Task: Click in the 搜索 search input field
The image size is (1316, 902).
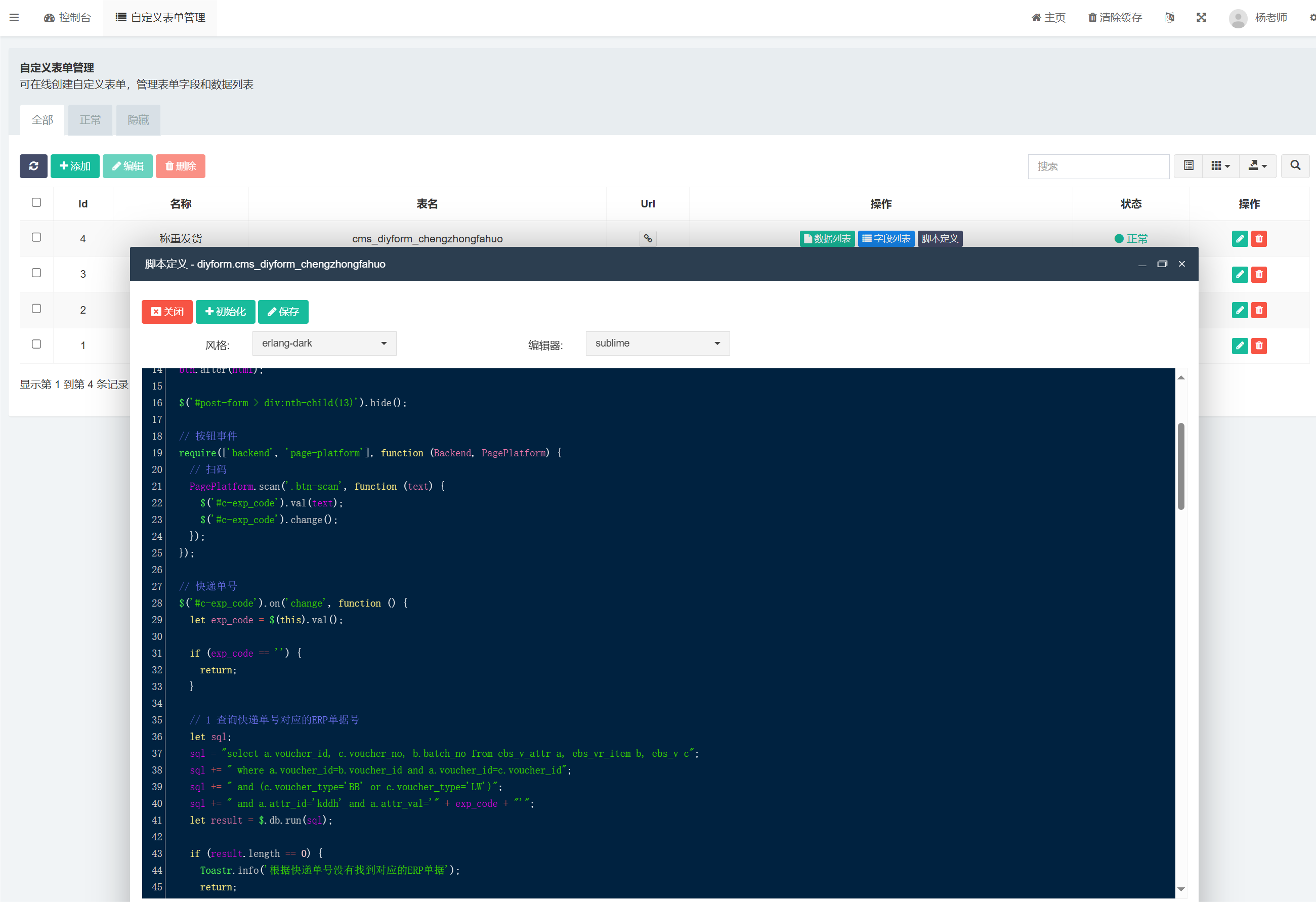Action: (1097, 166)
